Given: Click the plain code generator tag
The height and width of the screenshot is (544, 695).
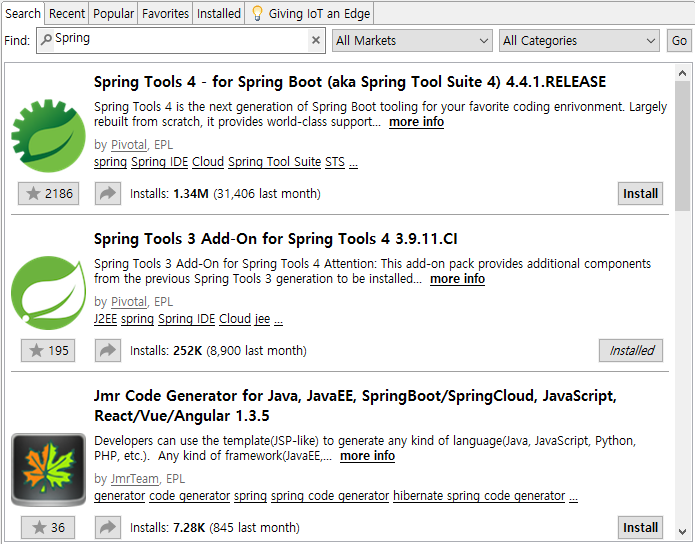Looking at the screenshot, I should click(x=189, y=496).
